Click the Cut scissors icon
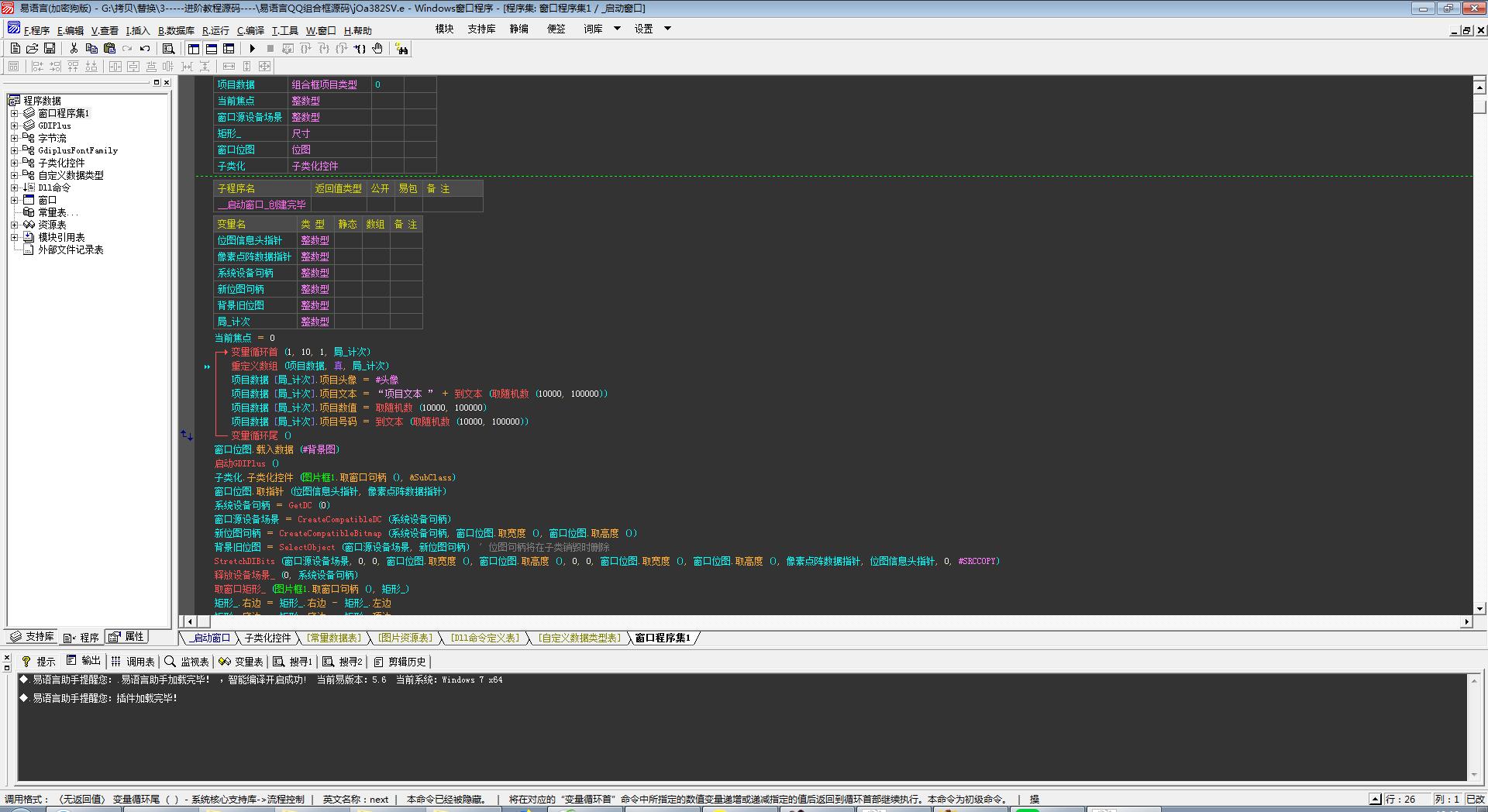The width and height of the screenshot is (1488, 812). pos(74,48)
